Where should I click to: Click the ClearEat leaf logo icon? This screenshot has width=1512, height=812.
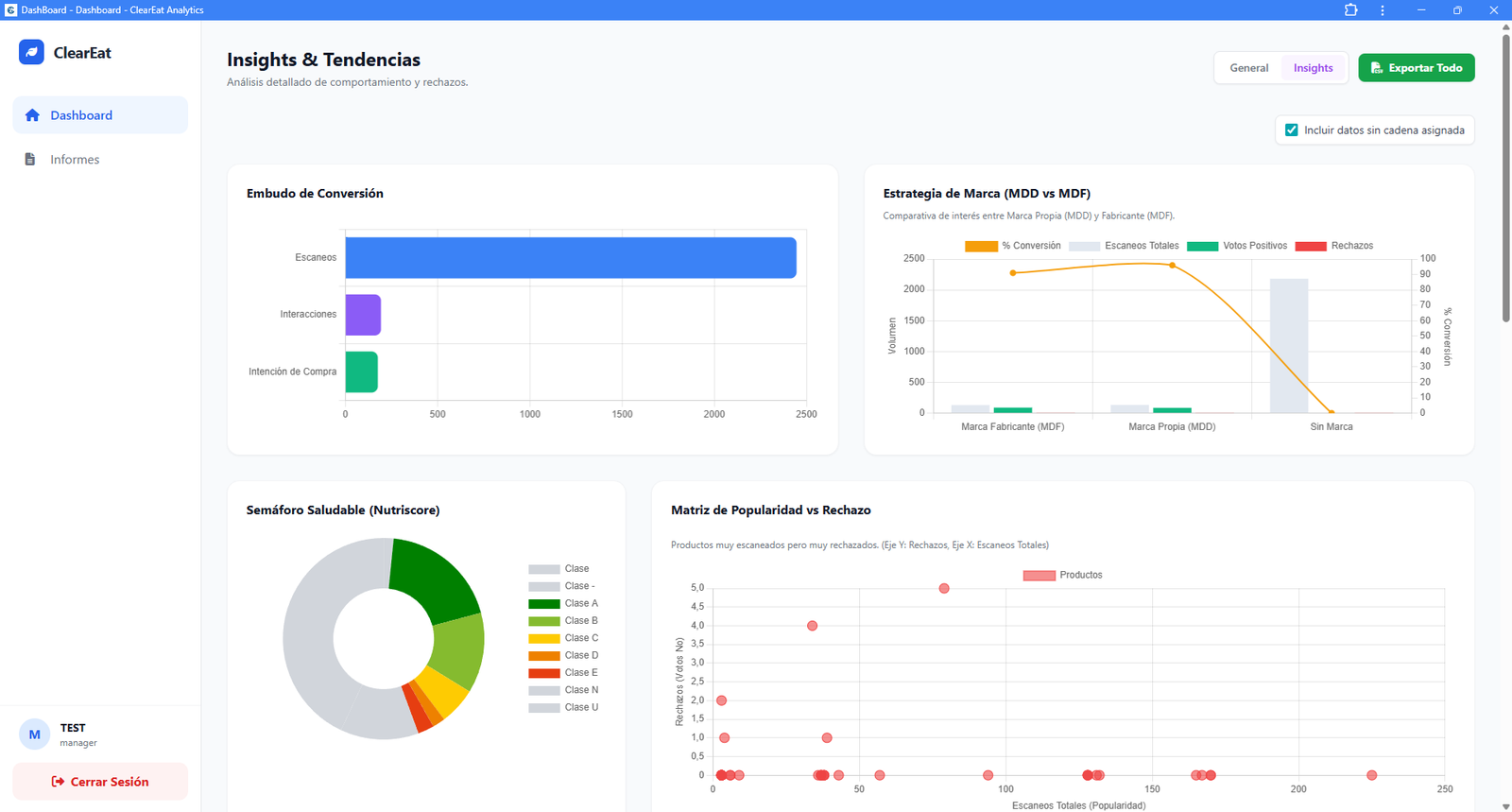tap(31, 52)
